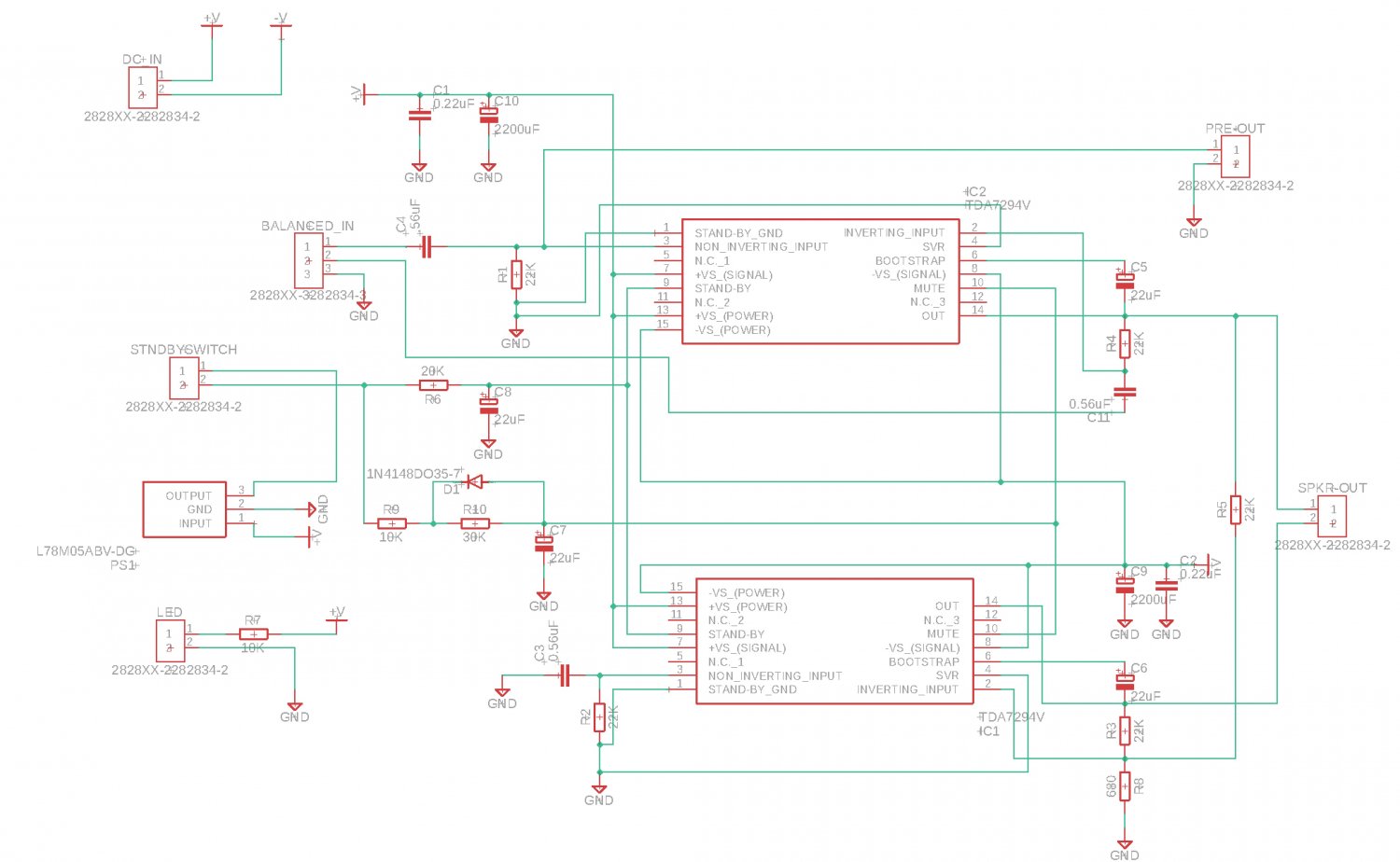
Task: Select capacitor C10 2200uF symbol
Action: pyautogui.click(x=488, y=115)
